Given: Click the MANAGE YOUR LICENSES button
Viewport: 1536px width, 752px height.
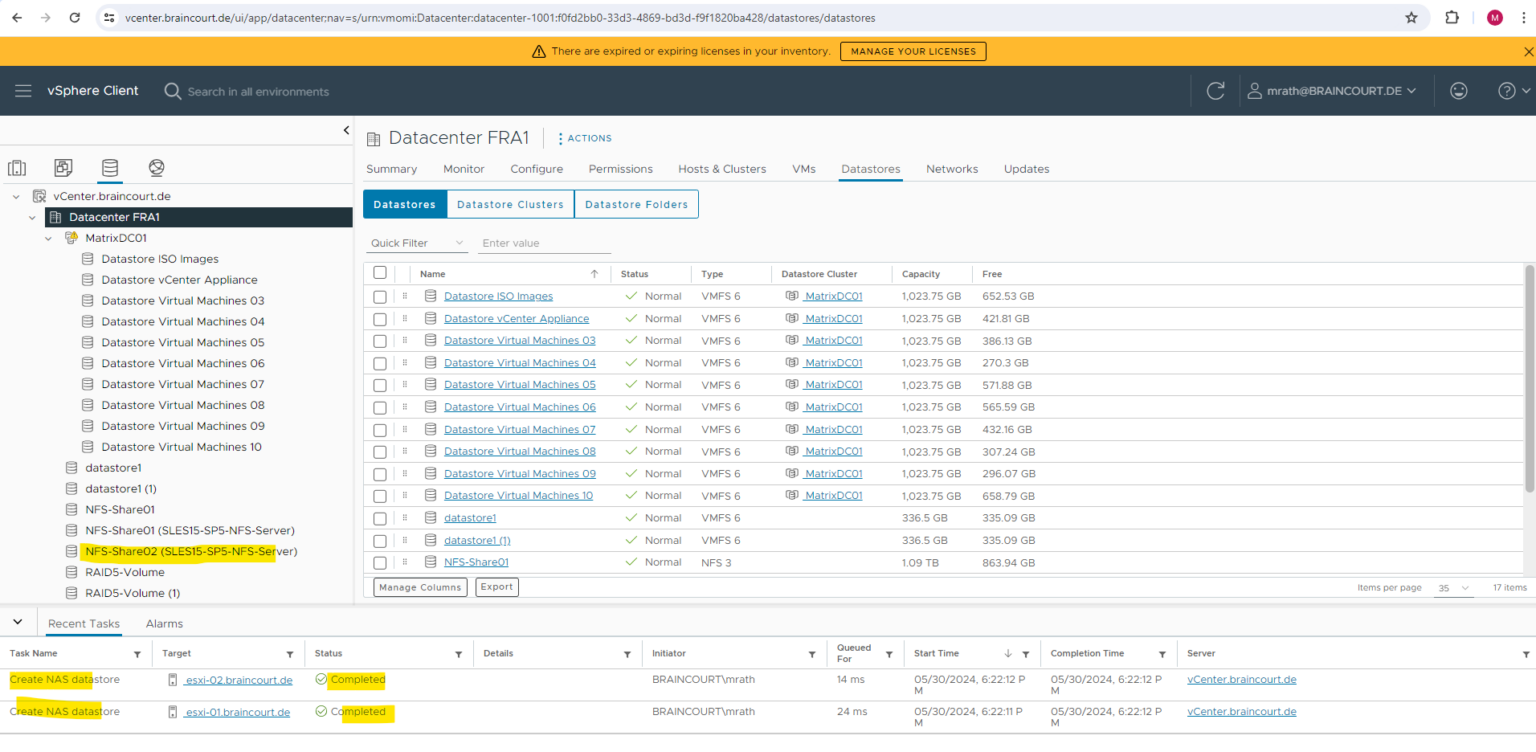Looking at the screenshot, I should click(912, 51).
